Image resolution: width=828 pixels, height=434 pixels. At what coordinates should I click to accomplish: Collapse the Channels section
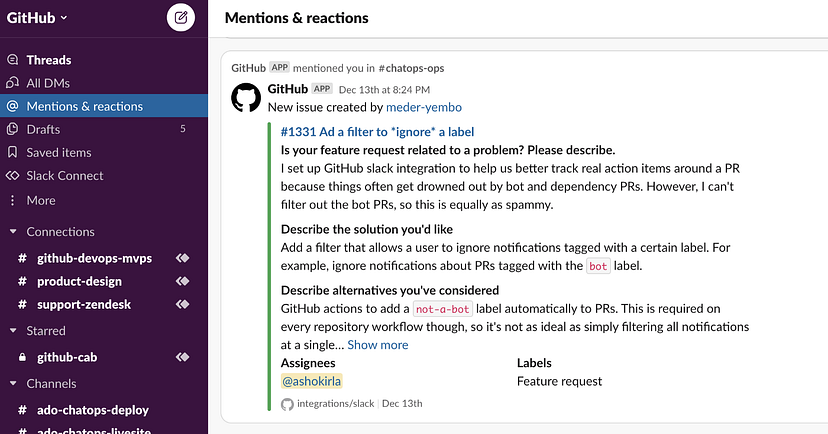[x=13, y=383]
